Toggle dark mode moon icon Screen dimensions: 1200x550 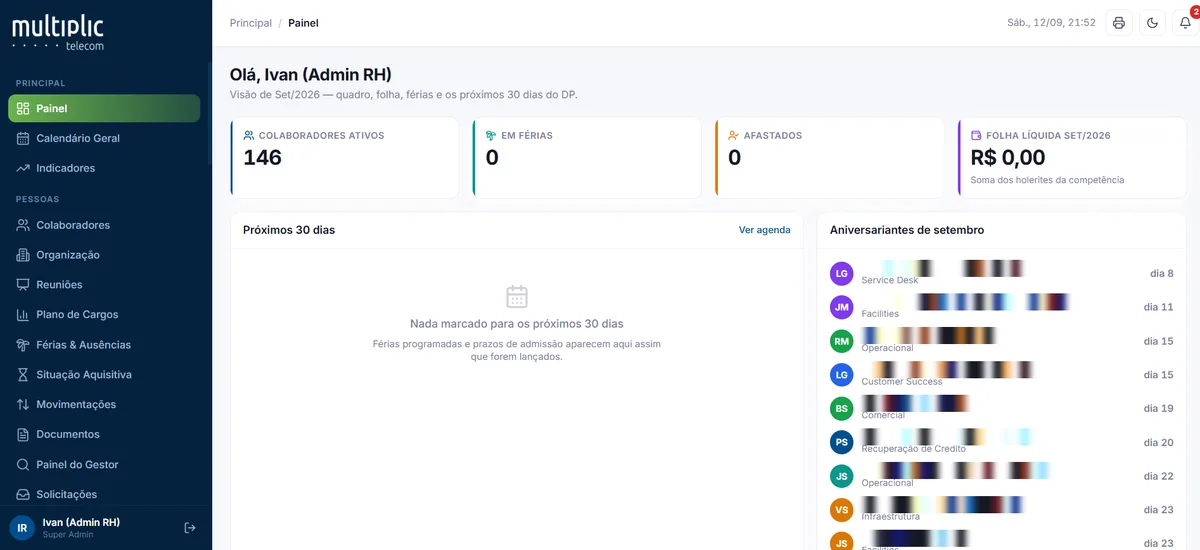pos(1152,23)
